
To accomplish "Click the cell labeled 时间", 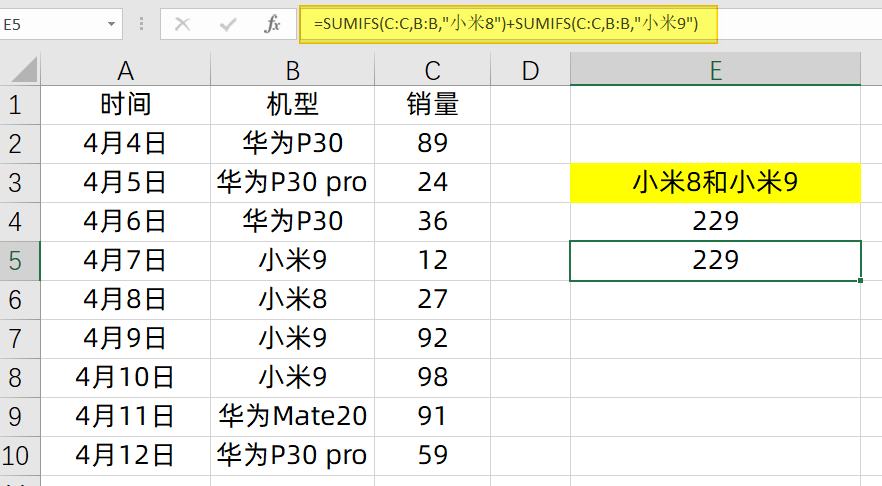I will pyautogui.click(x=125, y=105).
